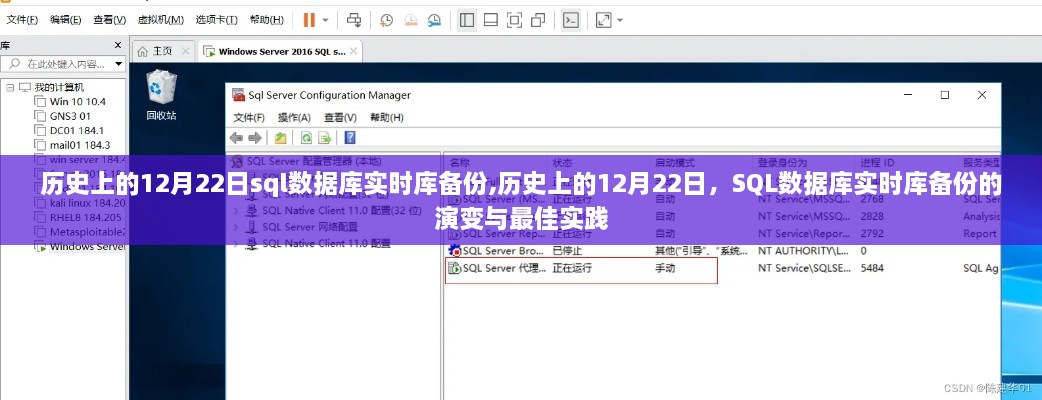Select the Win 10 10.4 virtual machine

point(77,102)
